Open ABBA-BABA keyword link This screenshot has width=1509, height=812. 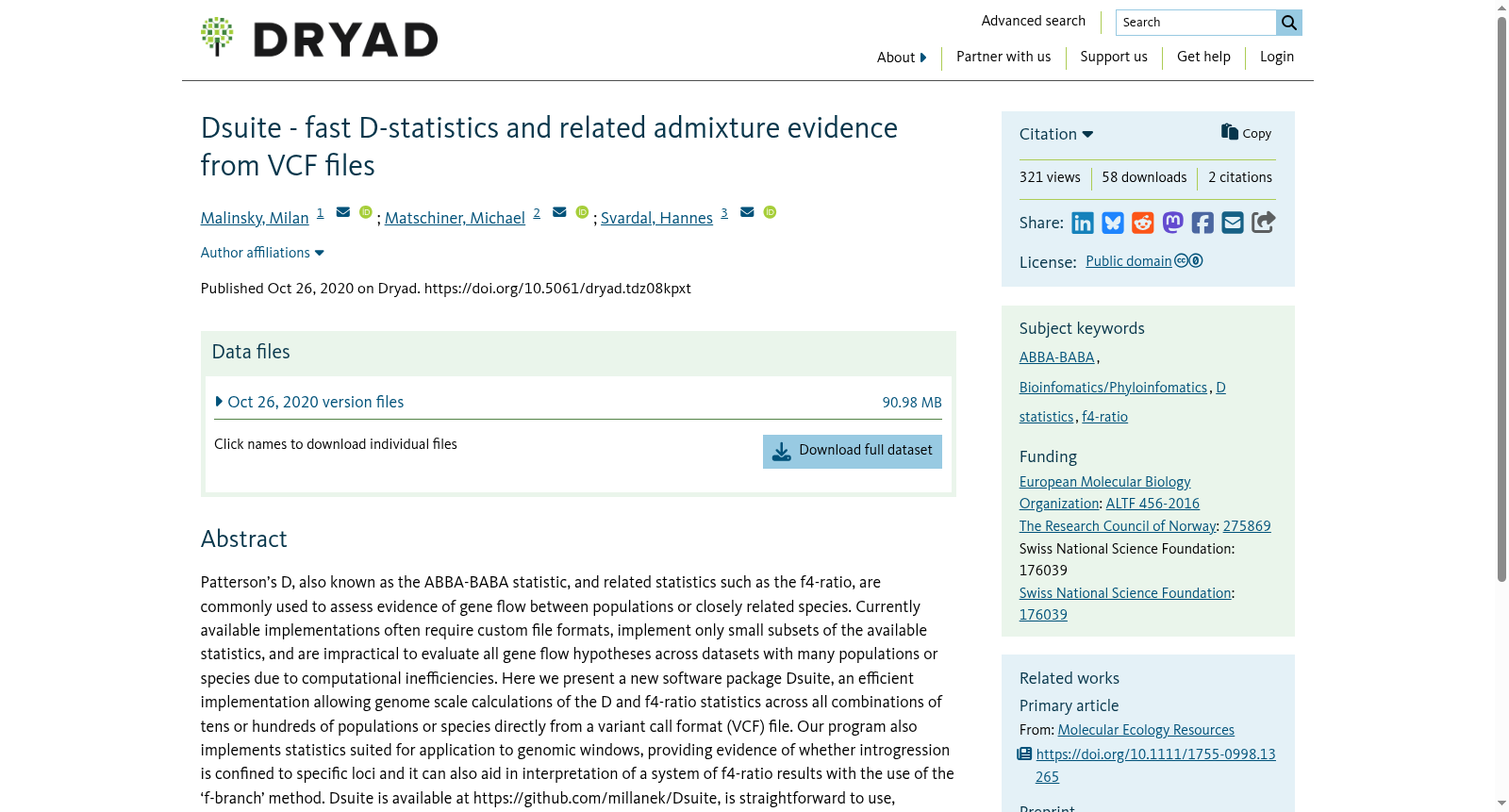[1056, 357]
